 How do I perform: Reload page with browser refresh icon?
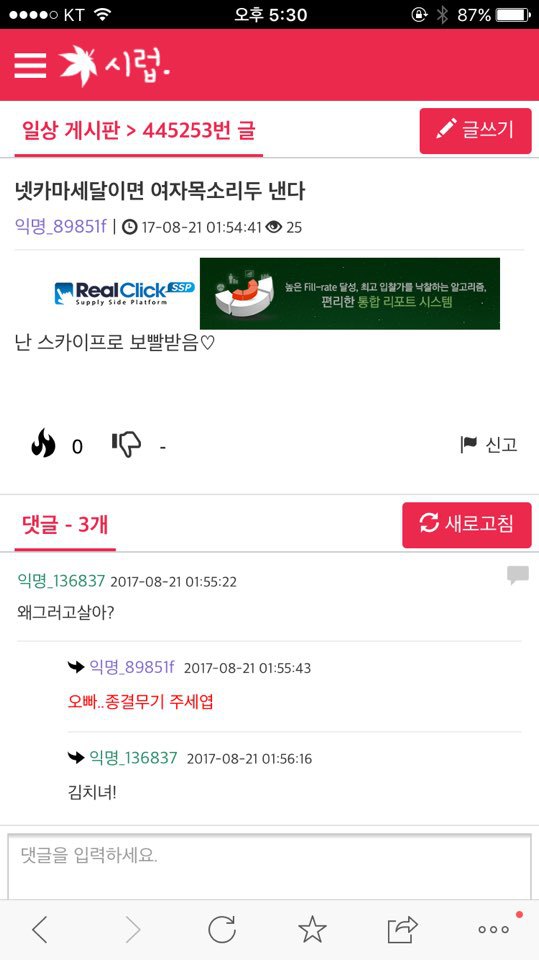(x=222, y=930)
